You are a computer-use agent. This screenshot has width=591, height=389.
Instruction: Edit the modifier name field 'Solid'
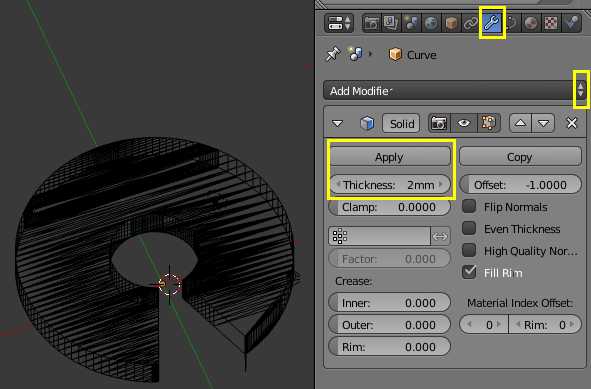click(401, 123)
